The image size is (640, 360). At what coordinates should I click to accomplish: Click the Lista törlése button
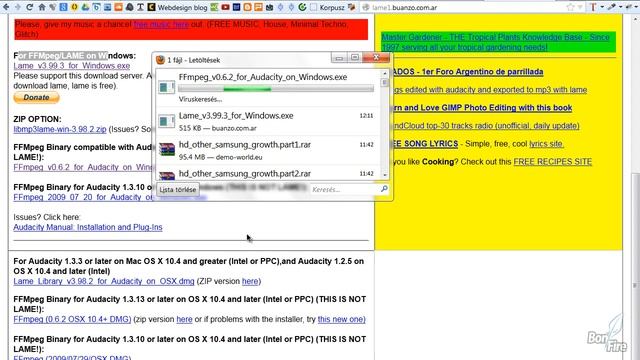click(178, 190)
